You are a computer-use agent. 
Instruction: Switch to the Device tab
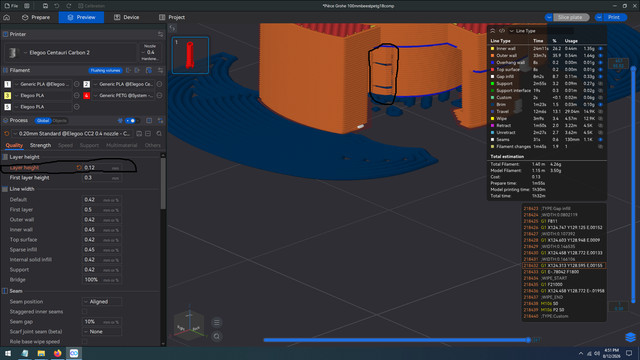tap(127, 17)
